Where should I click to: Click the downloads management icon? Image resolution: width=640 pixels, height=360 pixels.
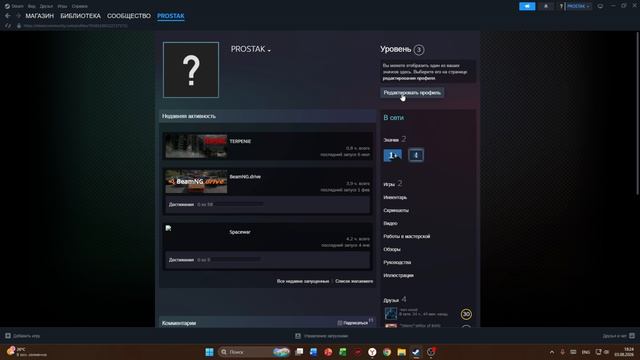coord(298,336)
